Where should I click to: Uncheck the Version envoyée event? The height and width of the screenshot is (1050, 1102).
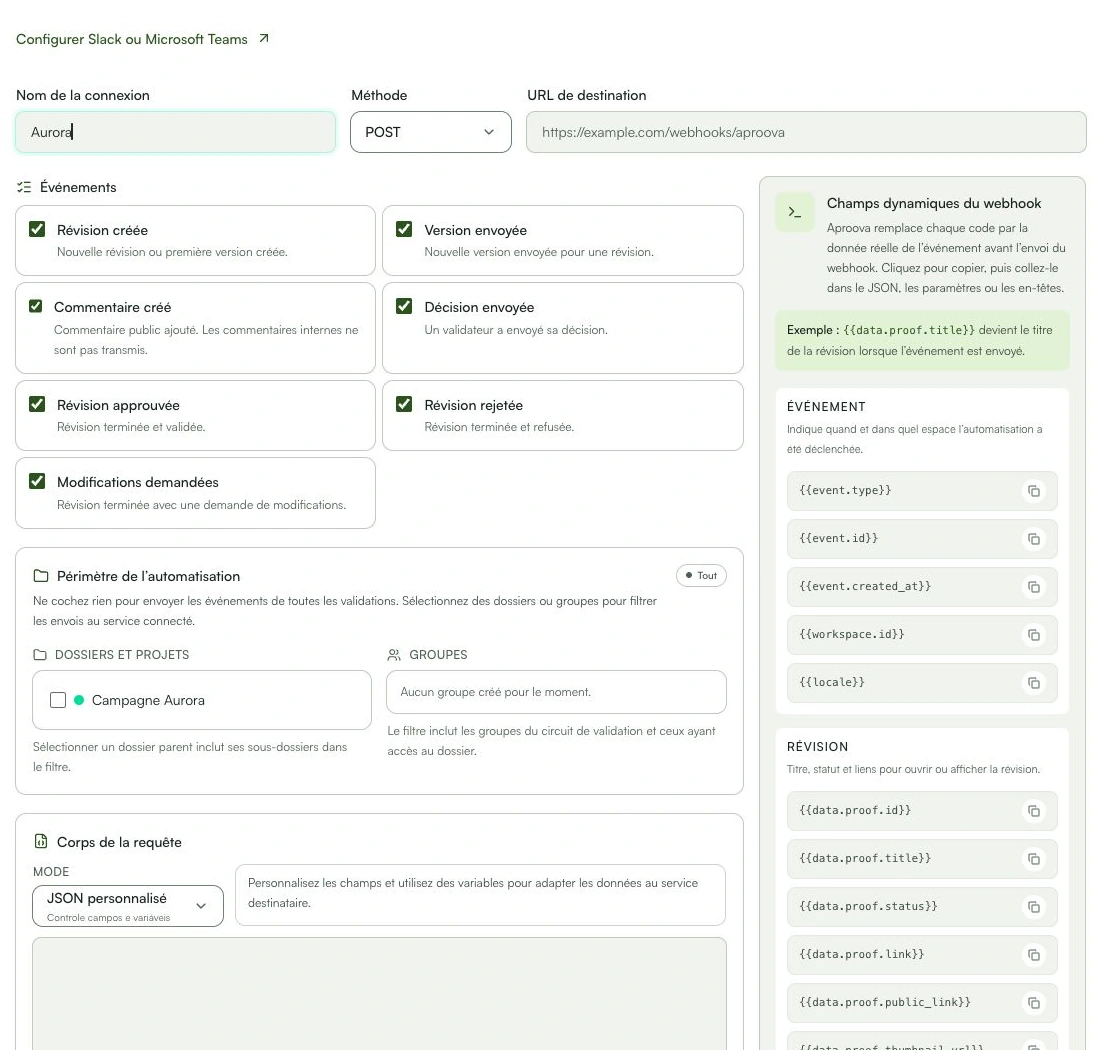pyautogui.click(x=404, y=229)
